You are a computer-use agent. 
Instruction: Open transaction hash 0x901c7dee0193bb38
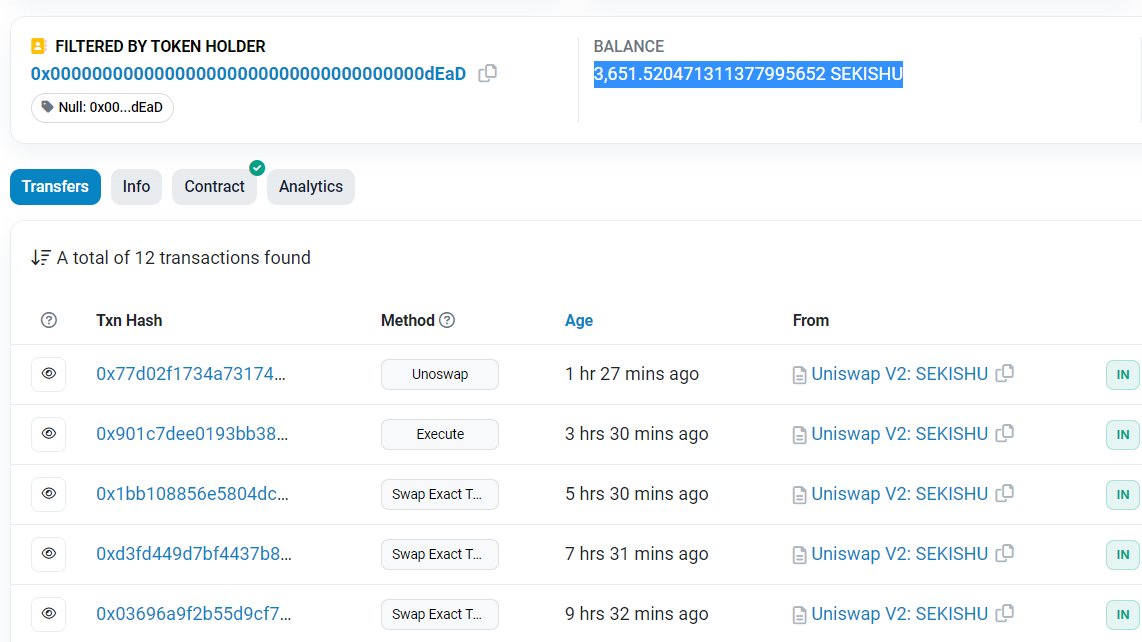tap(192, 434)
